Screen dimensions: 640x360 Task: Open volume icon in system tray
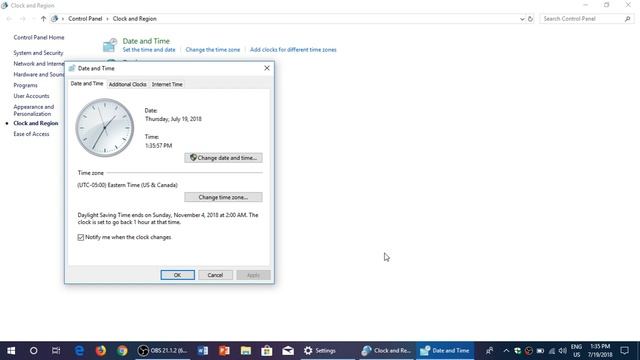(x=562, y=351)
